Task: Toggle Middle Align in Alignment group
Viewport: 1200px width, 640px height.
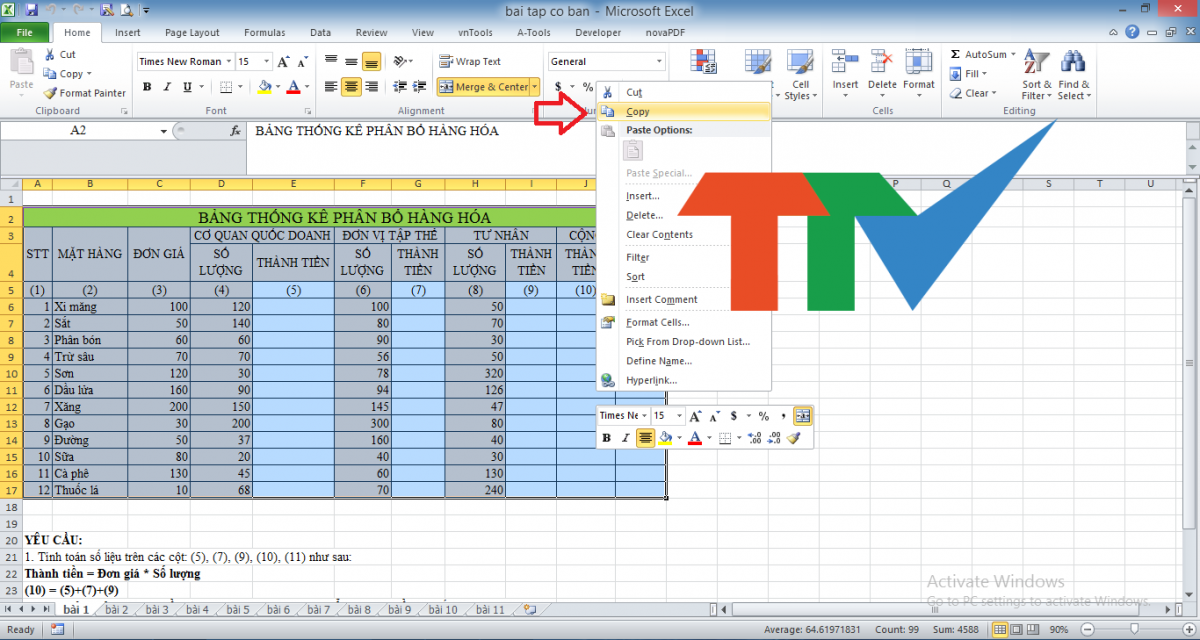Action: tap(351, 61)
